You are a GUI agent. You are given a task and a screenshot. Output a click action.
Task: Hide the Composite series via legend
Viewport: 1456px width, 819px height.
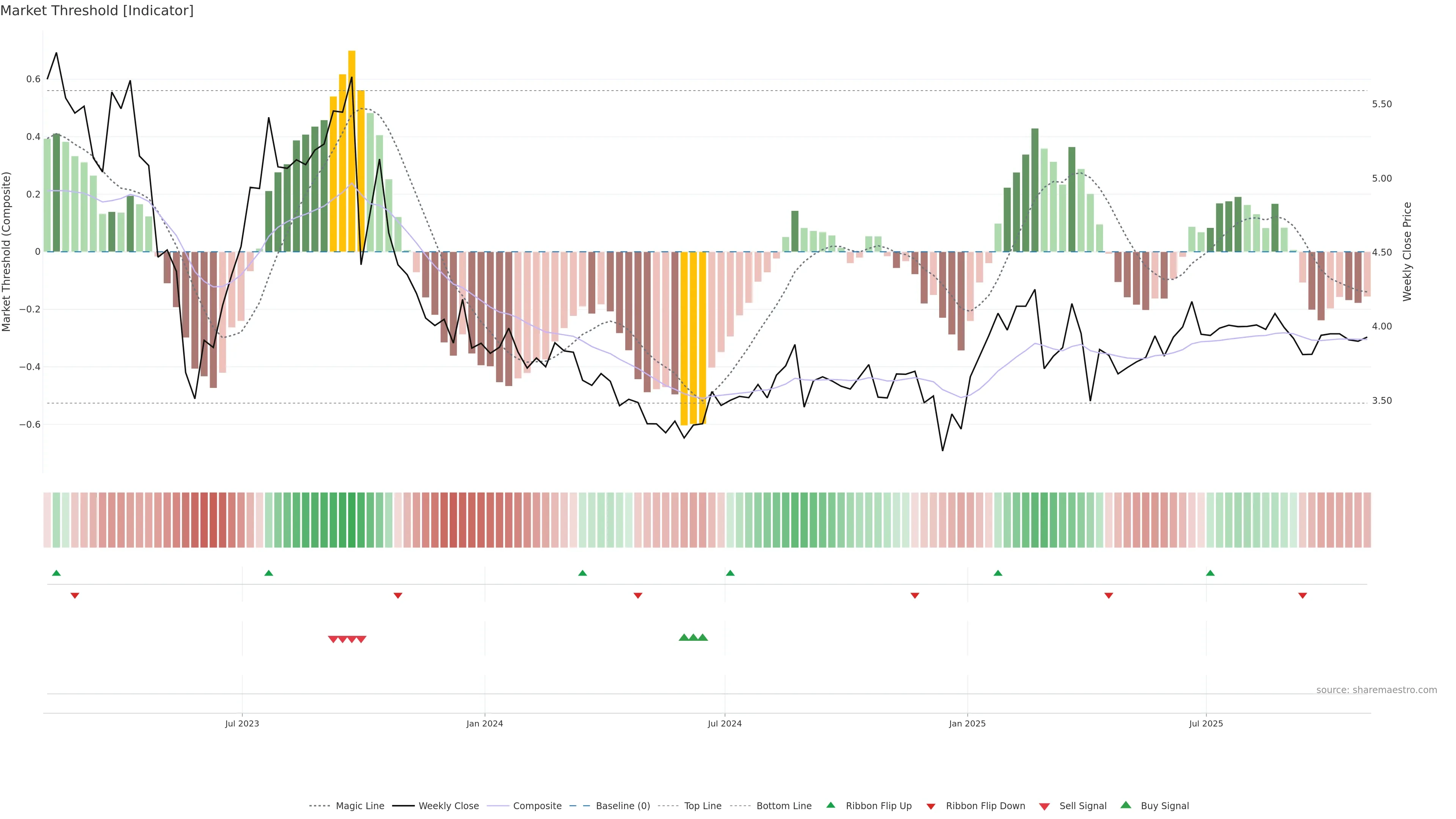pos(537,806)
